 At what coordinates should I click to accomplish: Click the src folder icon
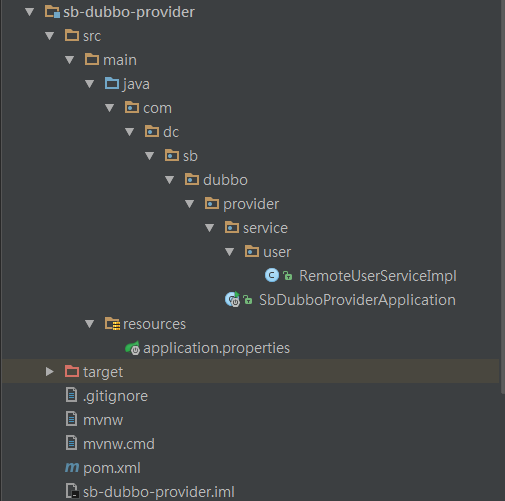pos(72,35)
